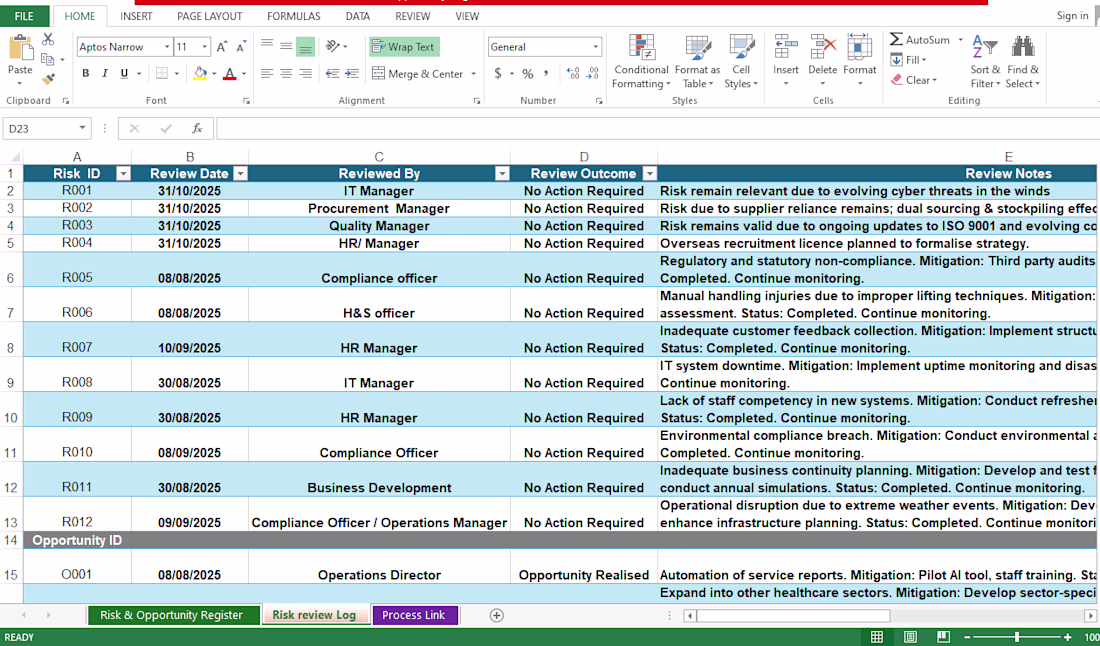The image size is (1100, 646).
Task: Click Insert cells icon
Action: point(786,48)
